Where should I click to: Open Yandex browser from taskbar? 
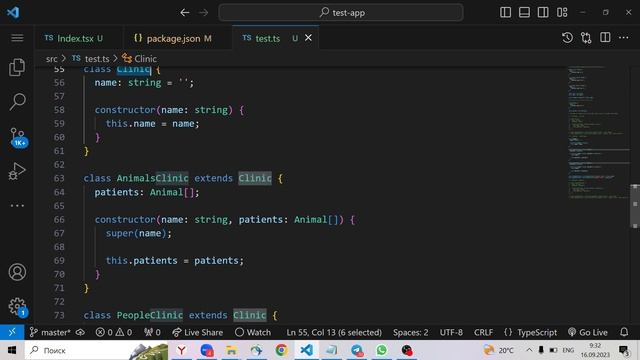182,350
